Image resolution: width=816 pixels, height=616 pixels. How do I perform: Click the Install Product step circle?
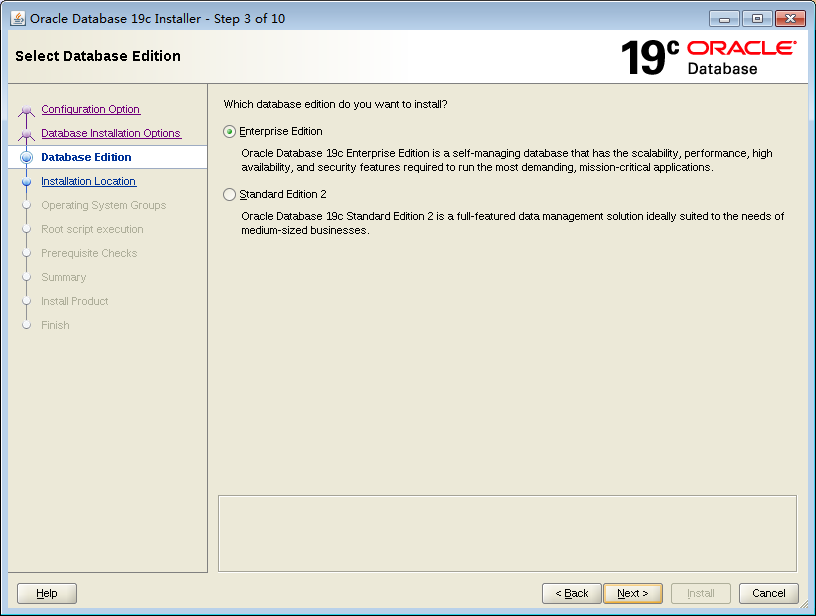tap(26, 301)
